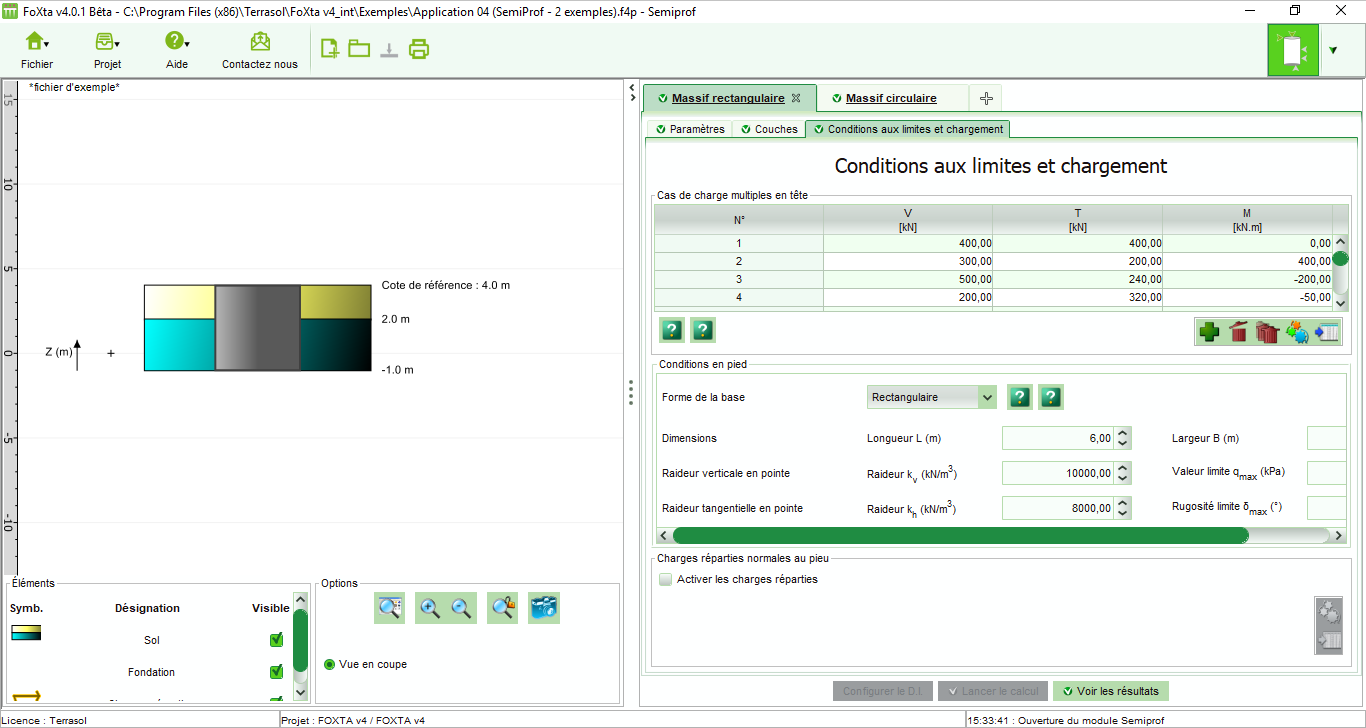Click the Longueur L input field
This screenshot has height=728, width=1366.
(x=1058, y=438)
